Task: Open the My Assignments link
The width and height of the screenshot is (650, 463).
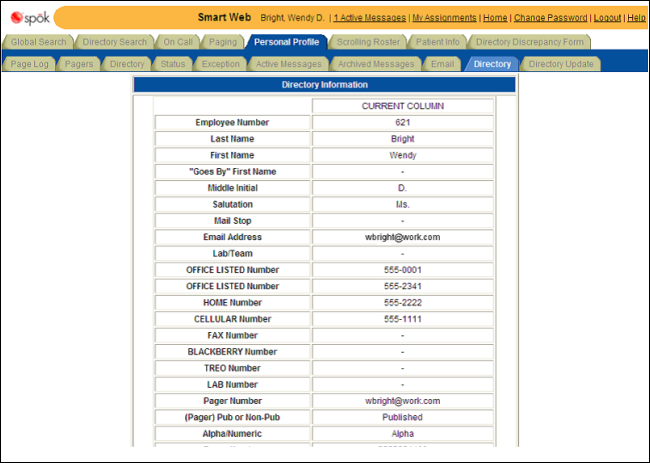Action: click(x=444, y=18)
